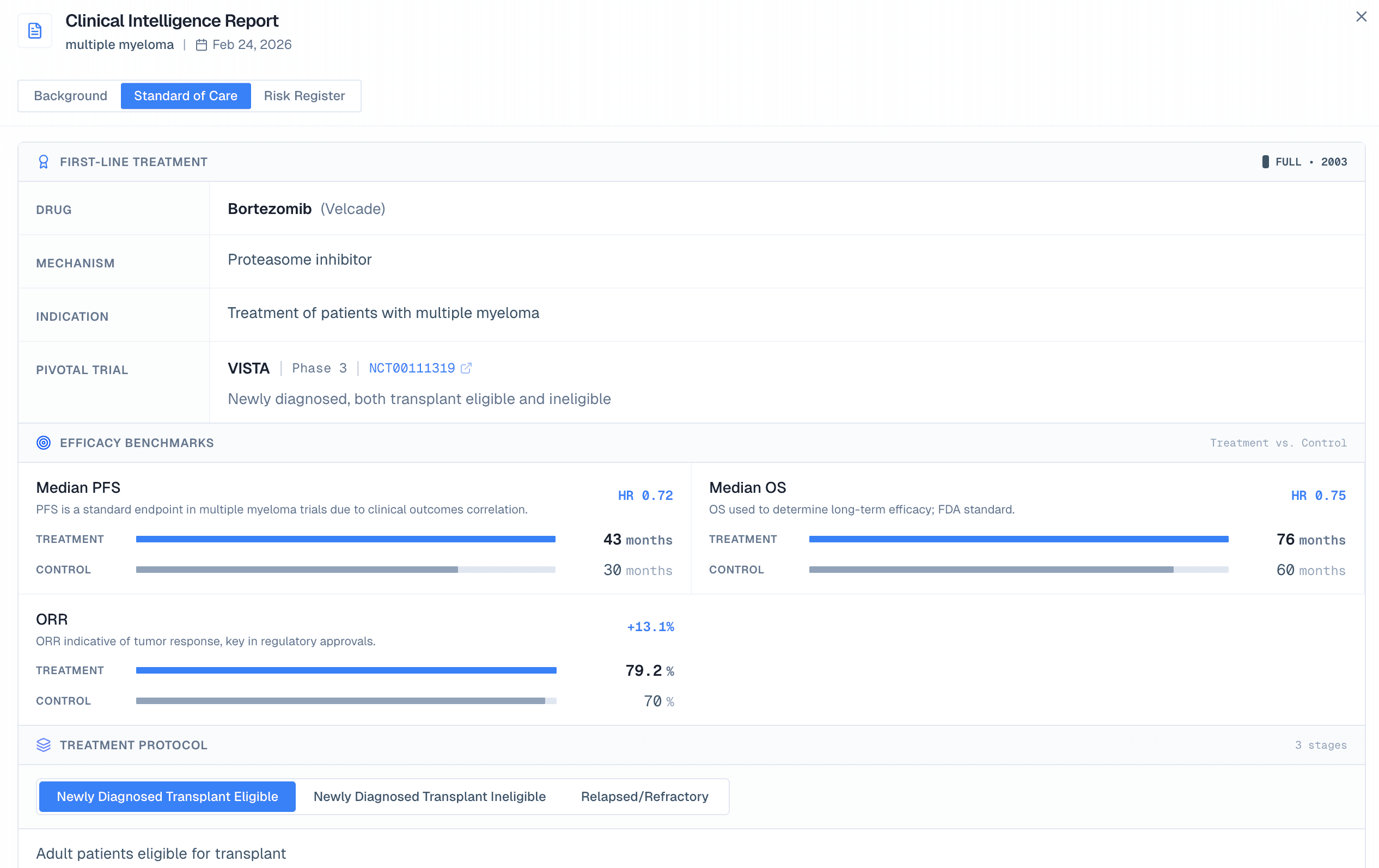Click the target icon beside Efficacy Benchmarks
The image size is (1379, 868).
44,443
